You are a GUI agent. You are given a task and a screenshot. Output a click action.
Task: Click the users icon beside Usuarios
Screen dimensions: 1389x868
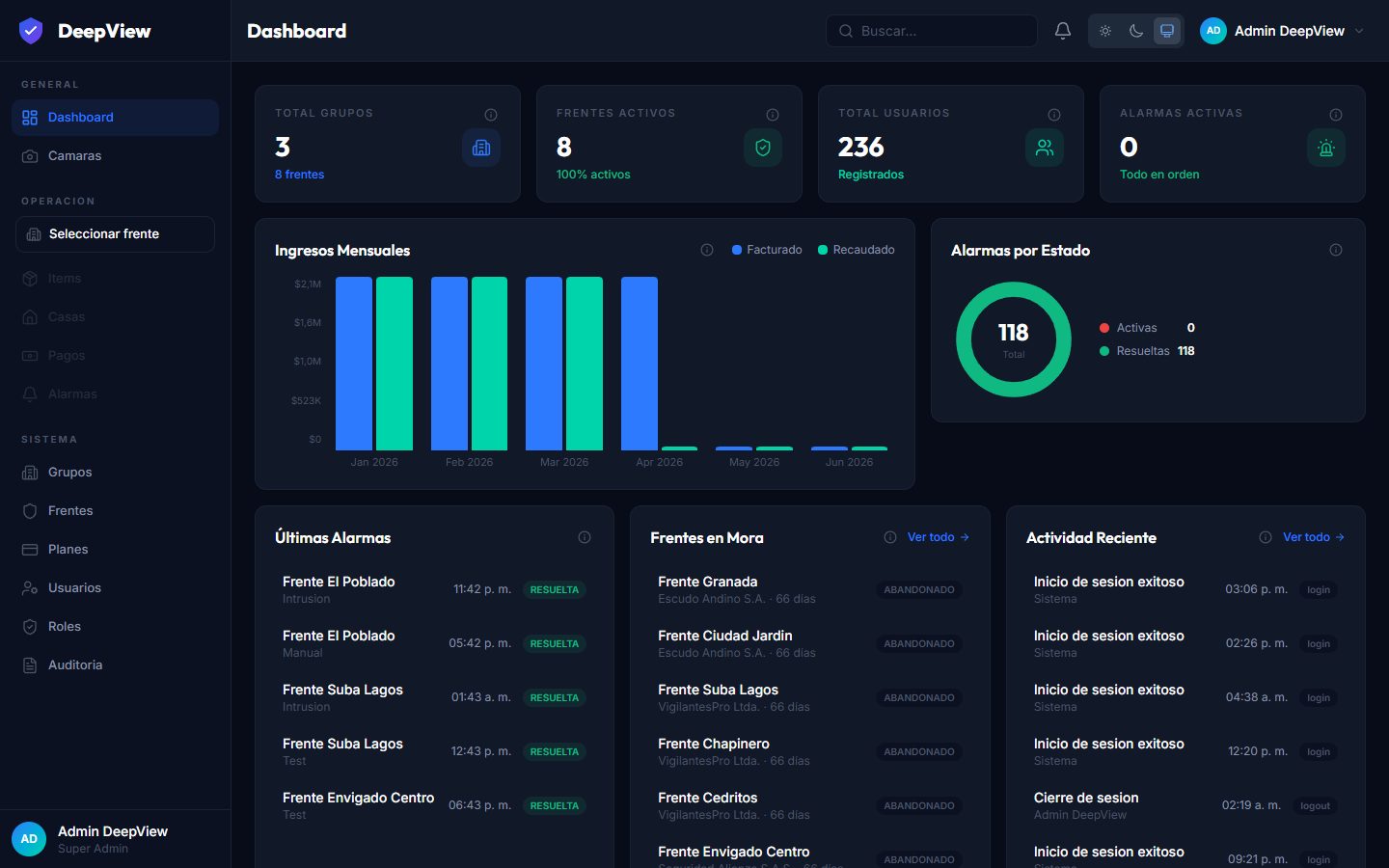30,588
